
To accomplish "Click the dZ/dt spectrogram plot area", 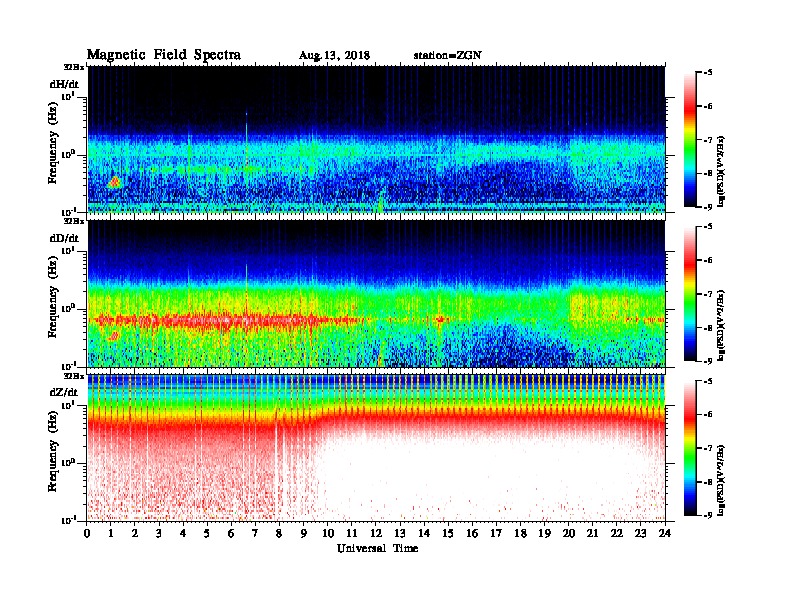I will pyautogui.click(x=376, y=448).
